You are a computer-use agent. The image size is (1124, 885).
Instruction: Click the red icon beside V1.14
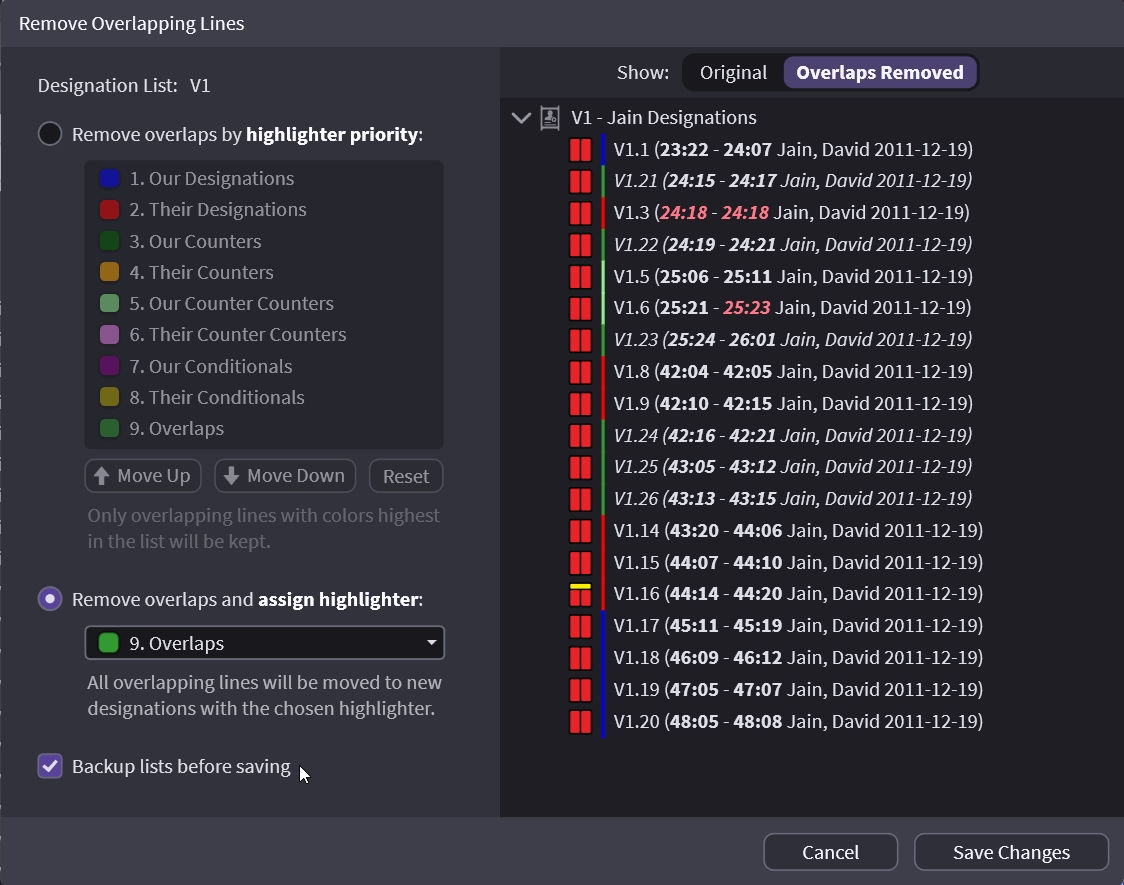tap(580, 531)
